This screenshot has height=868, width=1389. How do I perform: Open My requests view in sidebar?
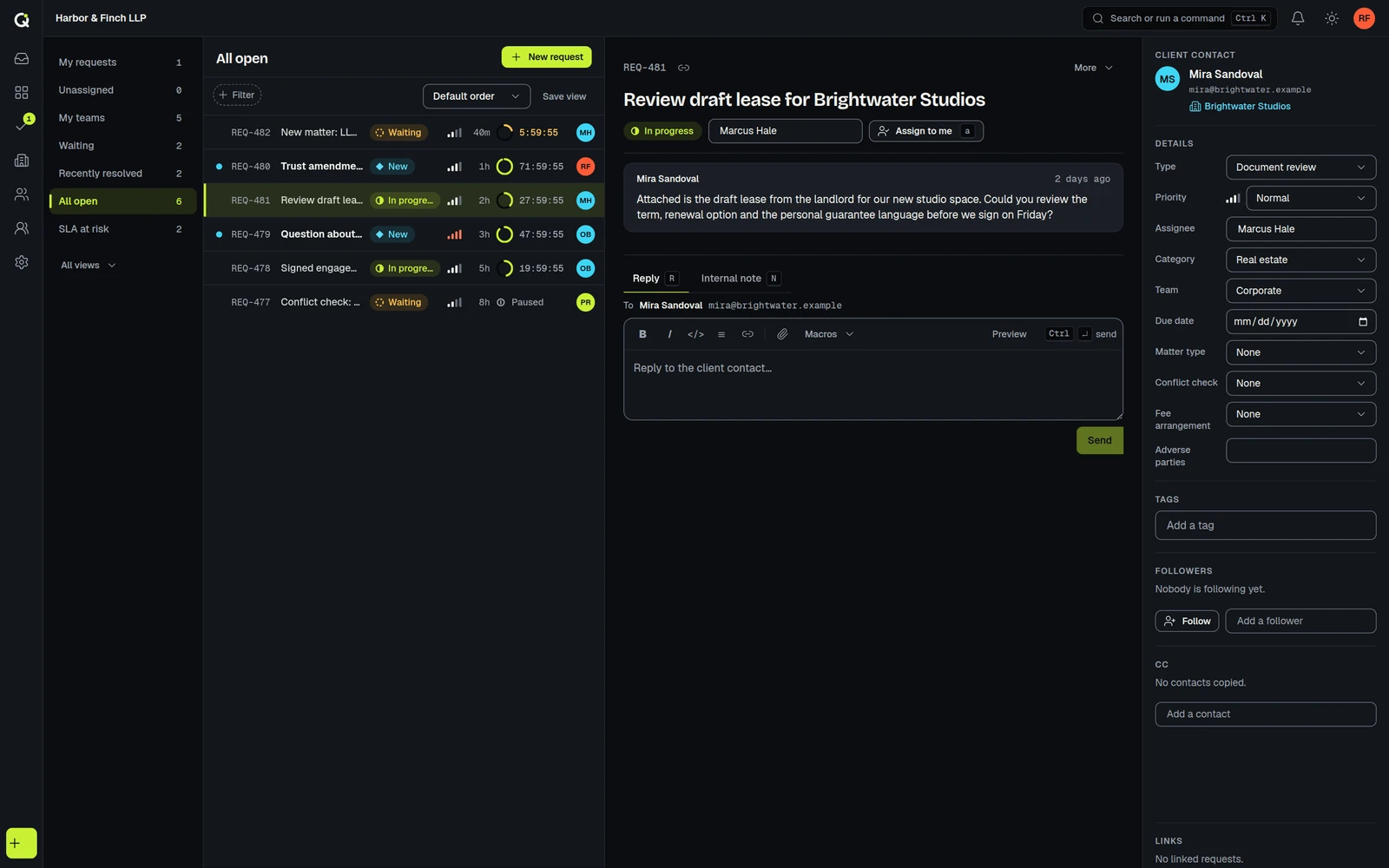[x=122, y=62]
